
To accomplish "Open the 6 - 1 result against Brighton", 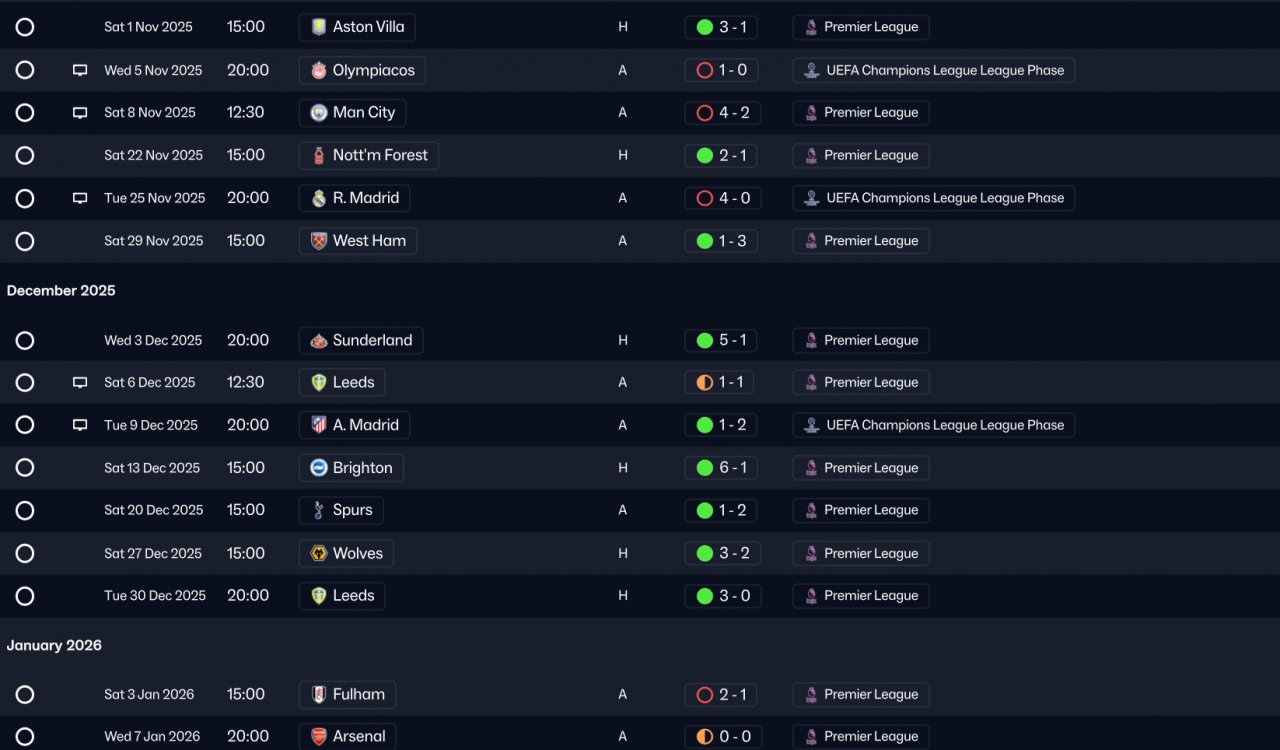I will pos(722,468).
